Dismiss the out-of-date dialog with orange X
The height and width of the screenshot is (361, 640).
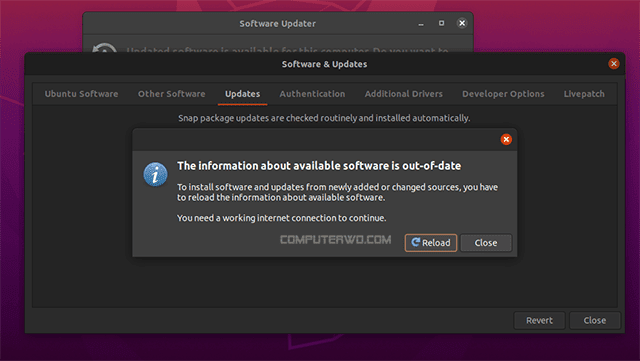coord(506,140)
